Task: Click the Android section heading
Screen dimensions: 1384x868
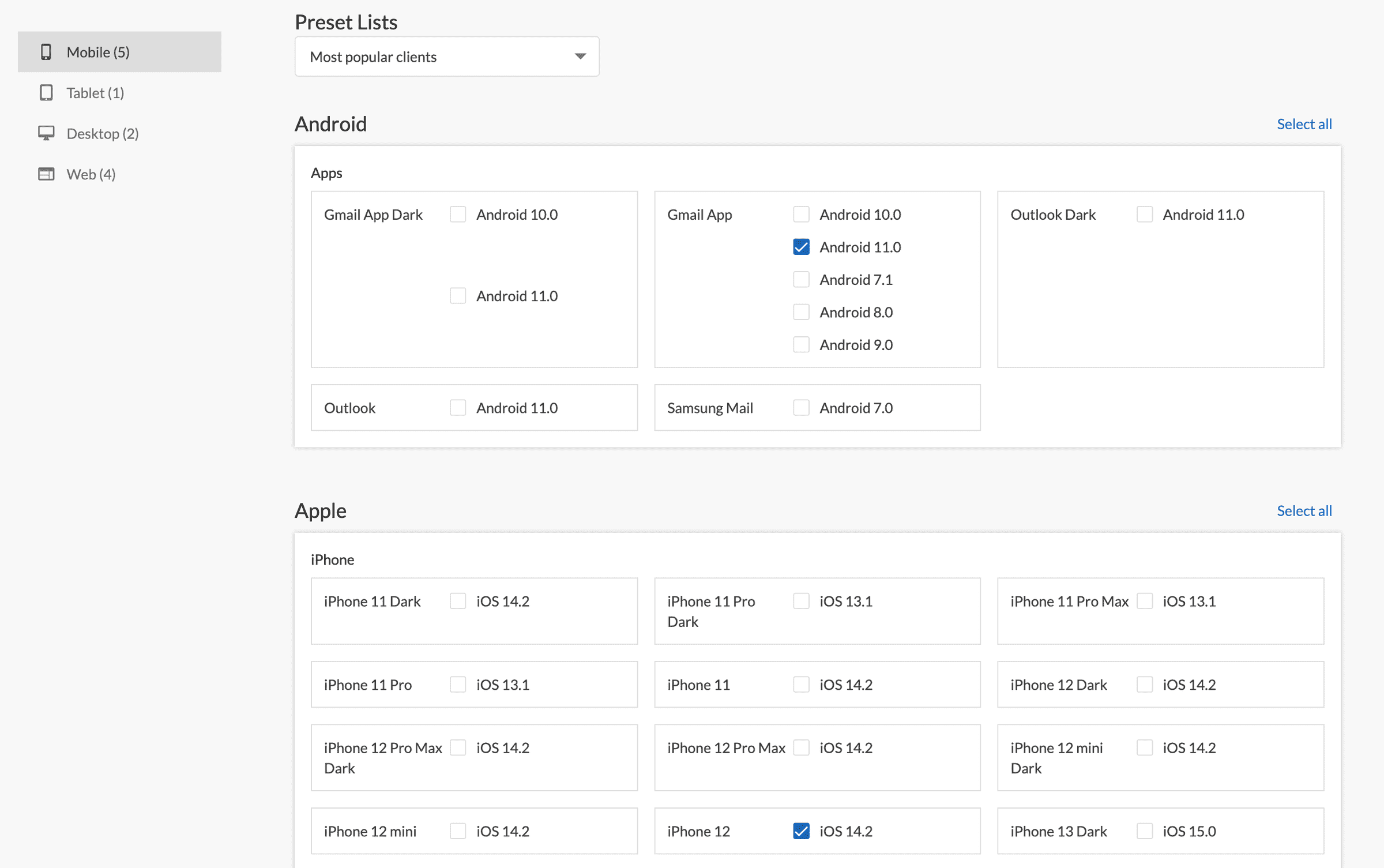Action: 330,124
